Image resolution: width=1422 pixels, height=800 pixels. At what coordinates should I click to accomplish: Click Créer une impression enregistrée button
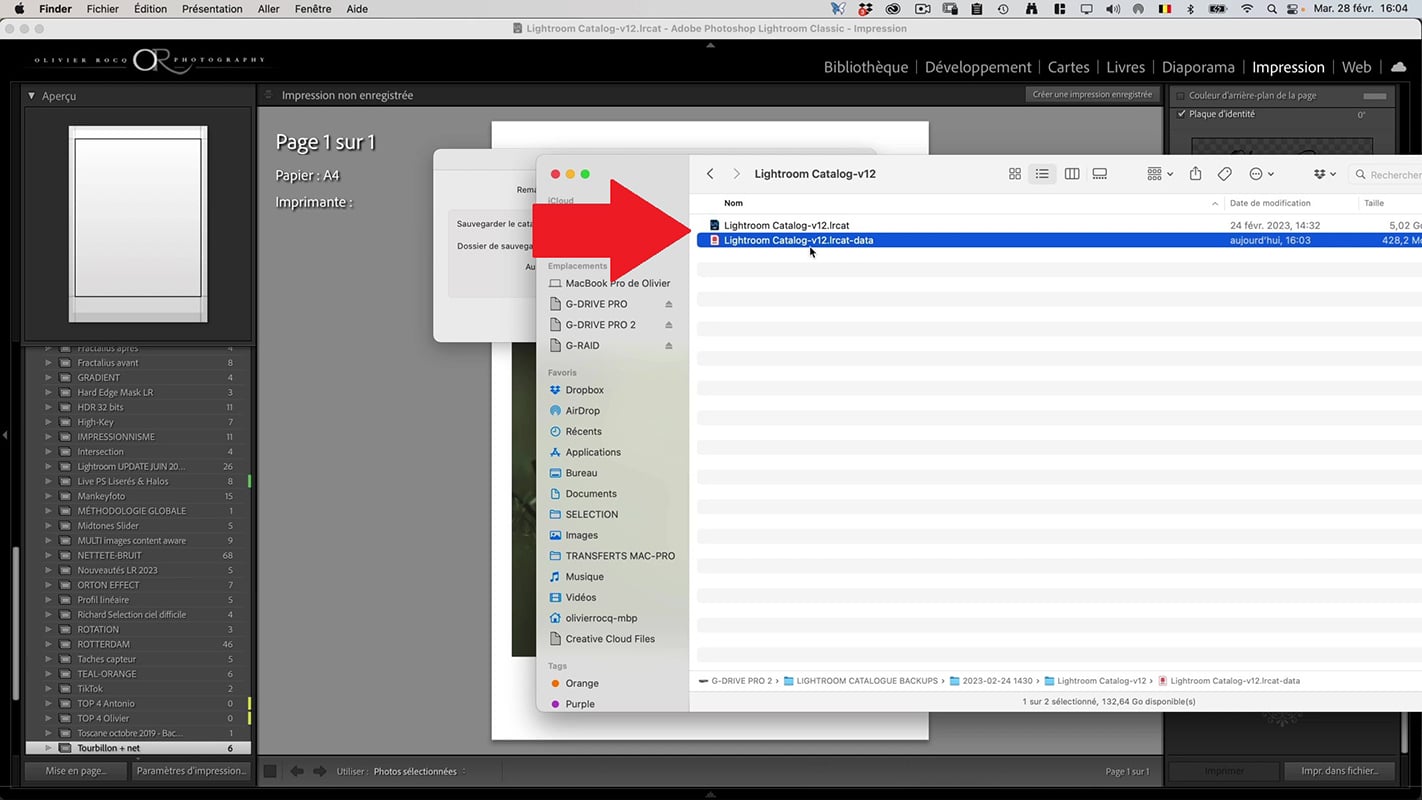coord(1092,95)
